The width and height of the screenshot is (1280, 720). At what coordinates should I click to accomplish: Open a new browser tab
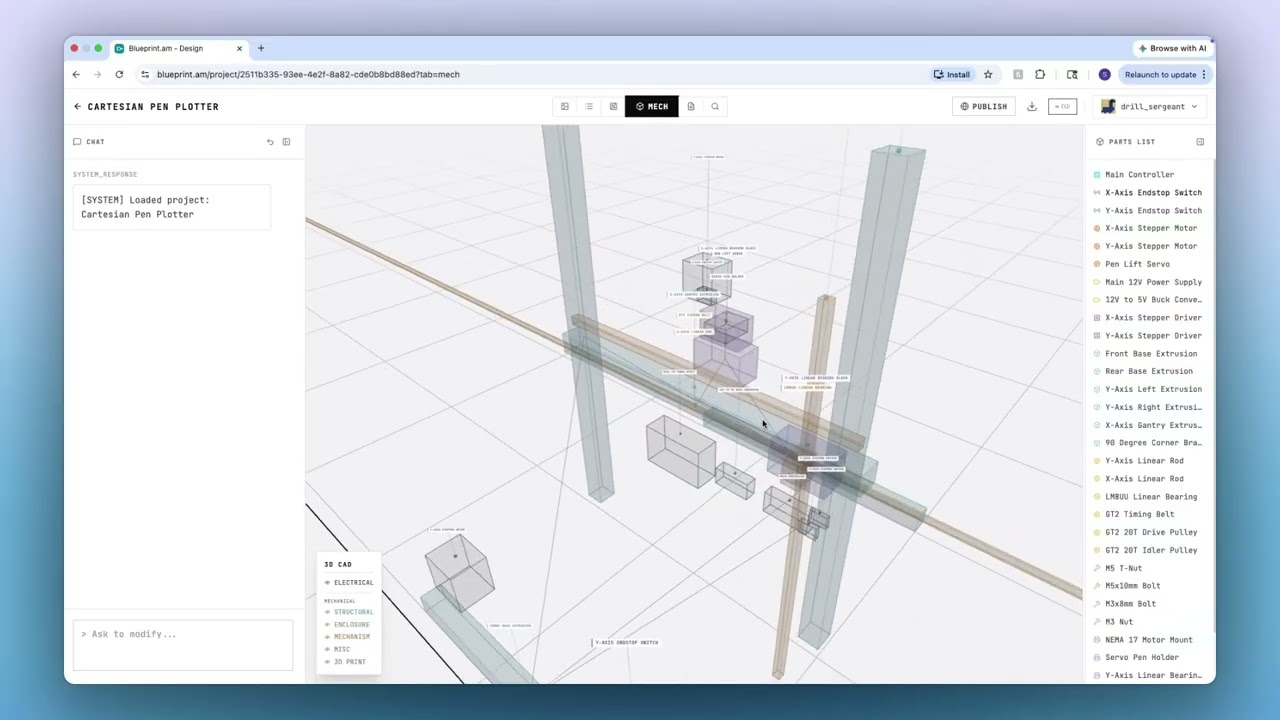click(261, 48)
